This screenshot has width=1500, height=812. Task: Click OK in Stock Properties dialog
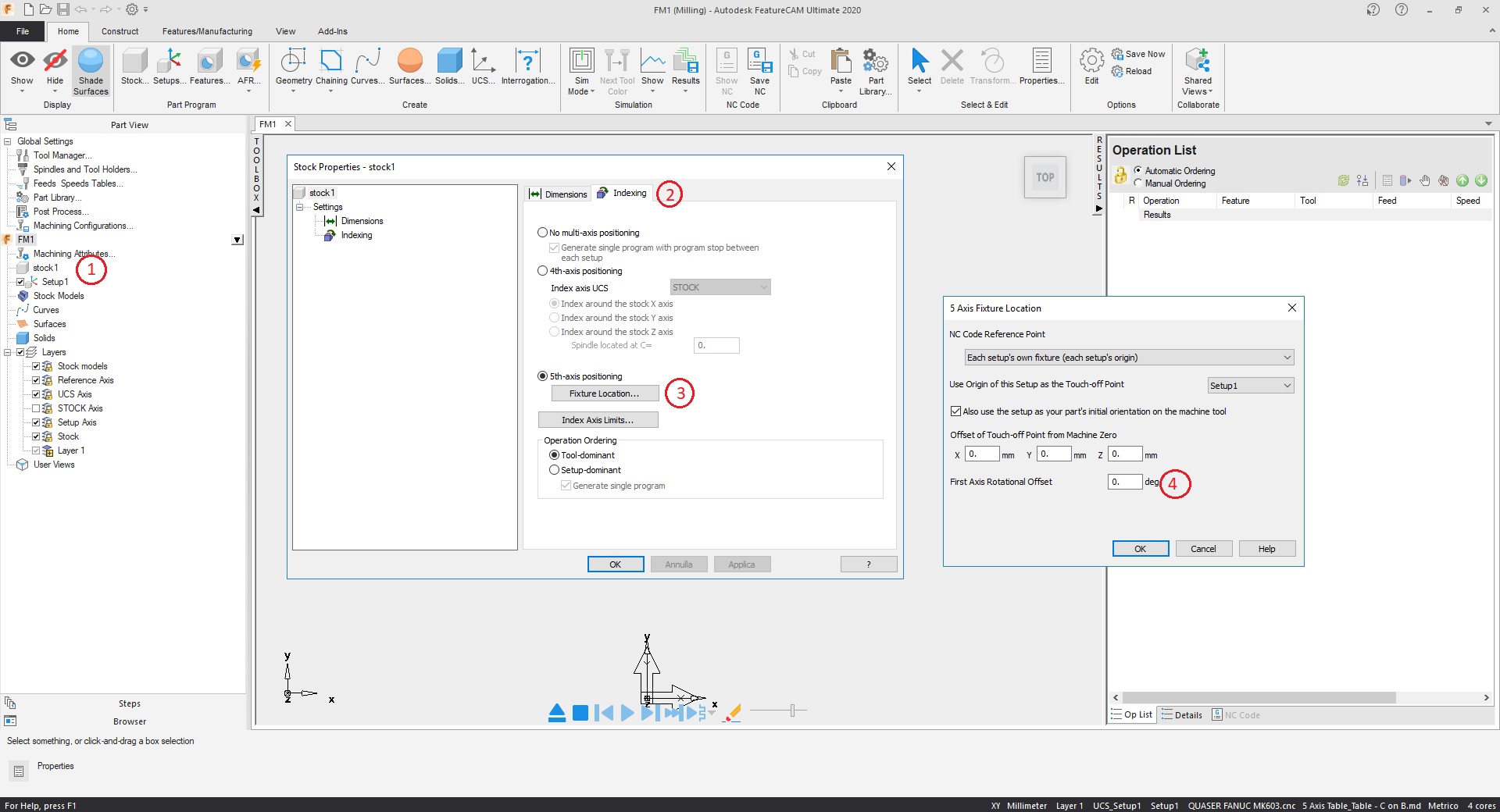pos(616,564)
